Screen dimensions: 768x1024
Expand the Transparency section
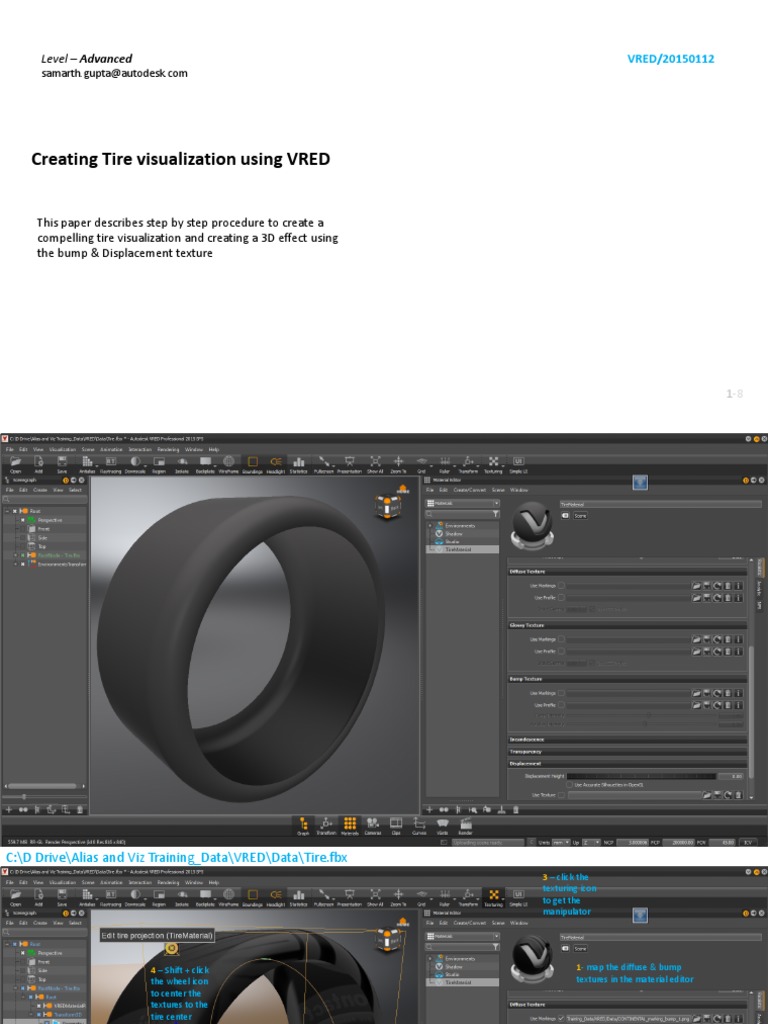pyautogui.click(x=627, y=751)
